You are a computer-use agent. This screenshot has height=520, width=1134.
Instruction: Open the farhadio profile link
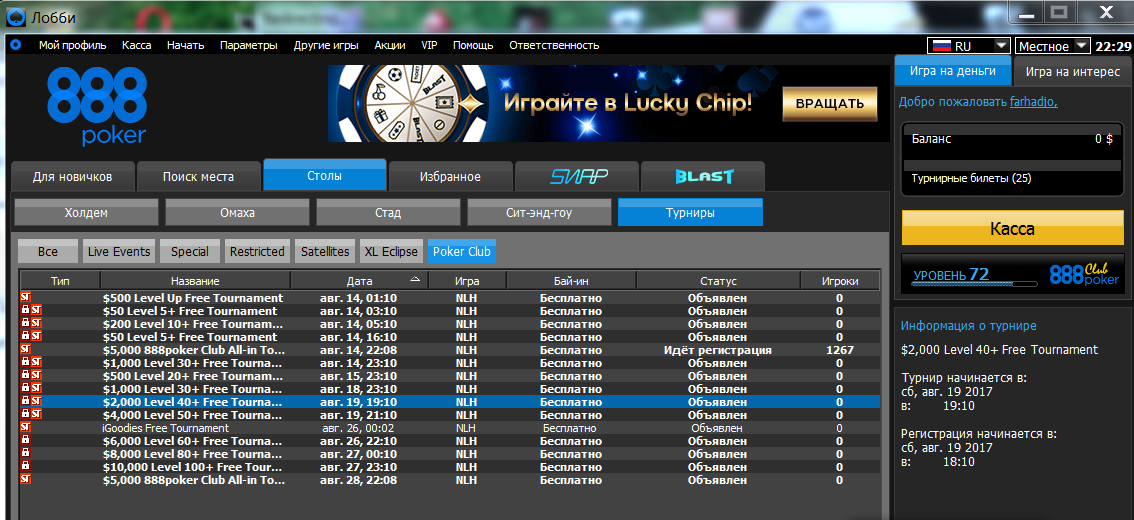point(1033,102)
